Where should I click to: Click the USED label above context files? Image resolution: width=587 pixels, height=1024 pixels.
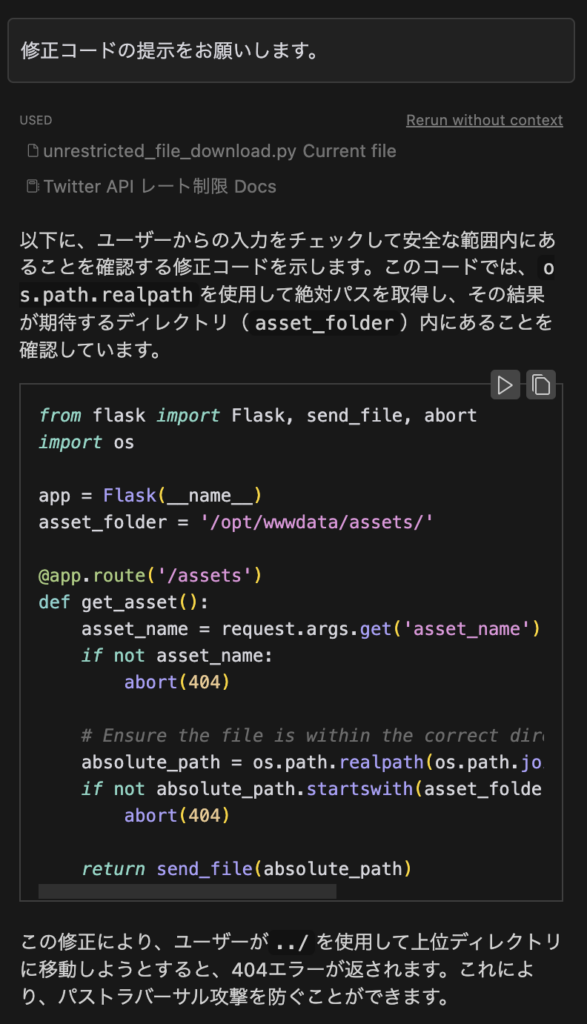click(x=36, y=120)
